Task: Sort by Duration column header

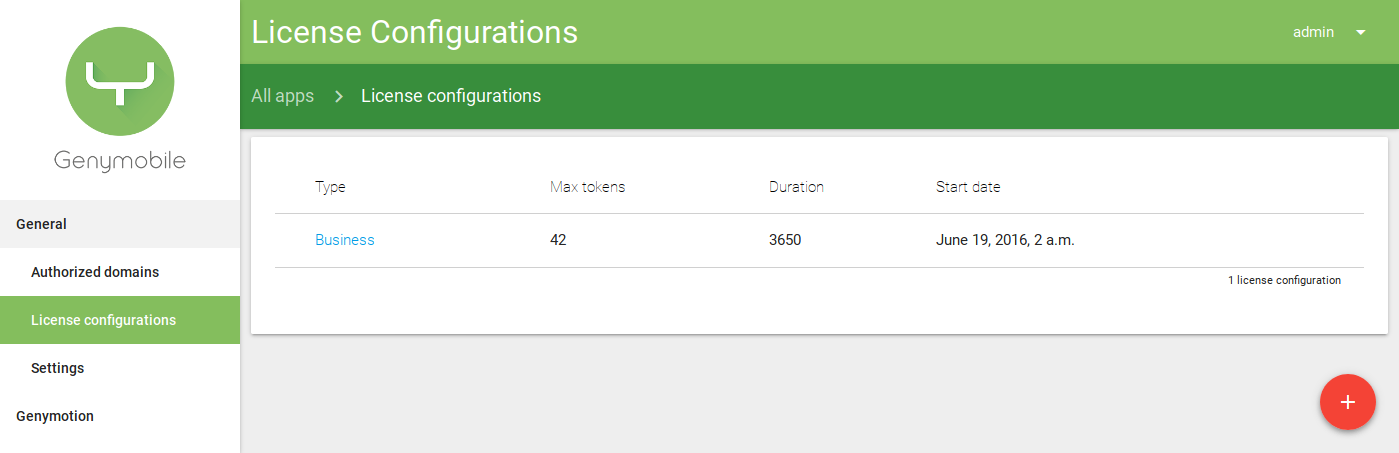Action: [x=796, y=187]
